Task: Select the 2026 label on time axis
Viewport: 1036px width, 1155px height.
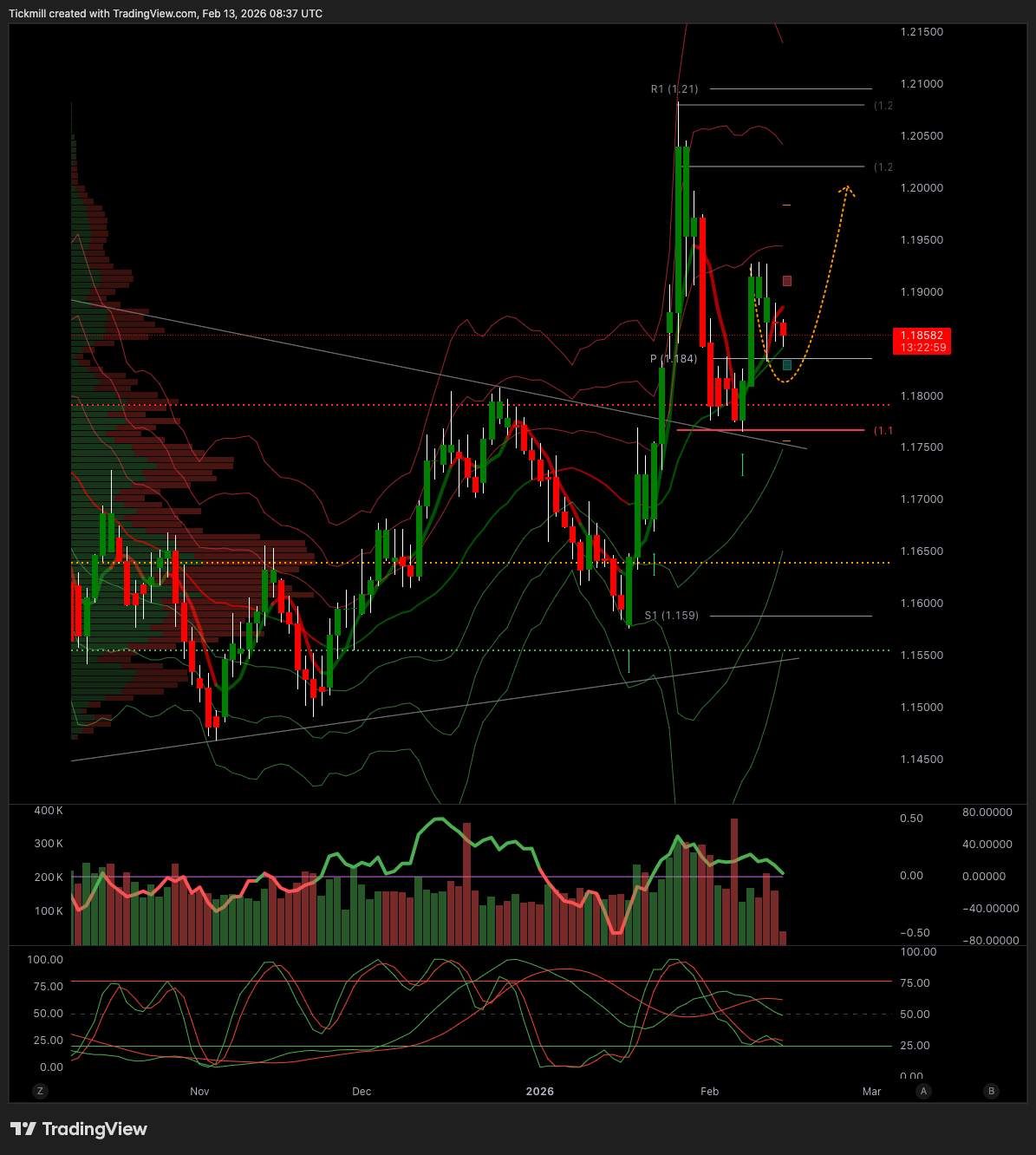Action: [539, 1092]
